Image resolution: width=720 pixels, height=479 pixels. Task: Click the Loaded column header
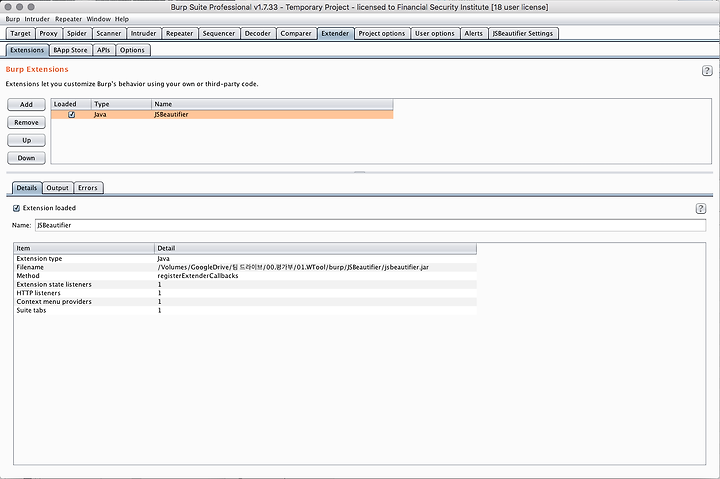(x=71, y=104)
